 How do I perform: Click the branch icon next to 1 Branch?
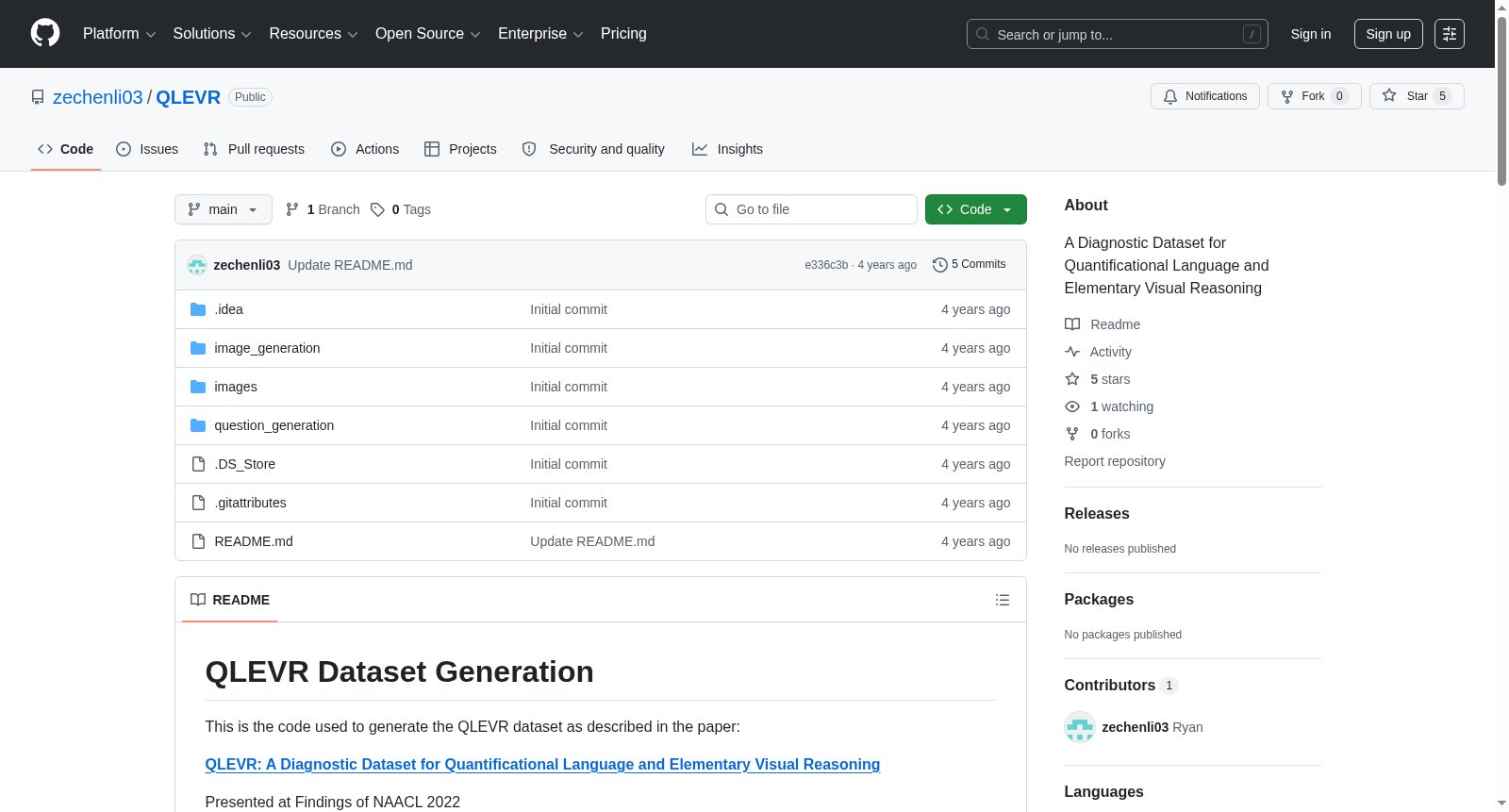point(292,209)
